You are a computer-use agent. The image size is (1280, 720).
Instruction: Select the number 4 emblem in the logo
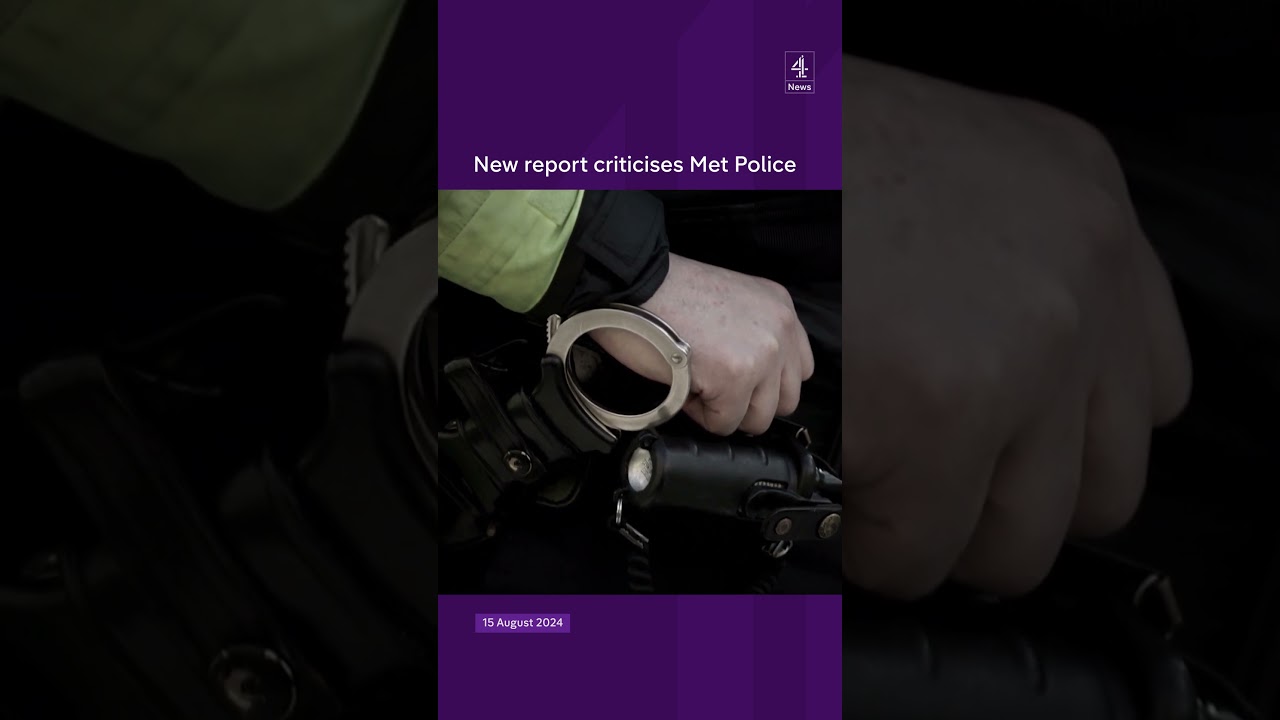(x=798, y=66)
